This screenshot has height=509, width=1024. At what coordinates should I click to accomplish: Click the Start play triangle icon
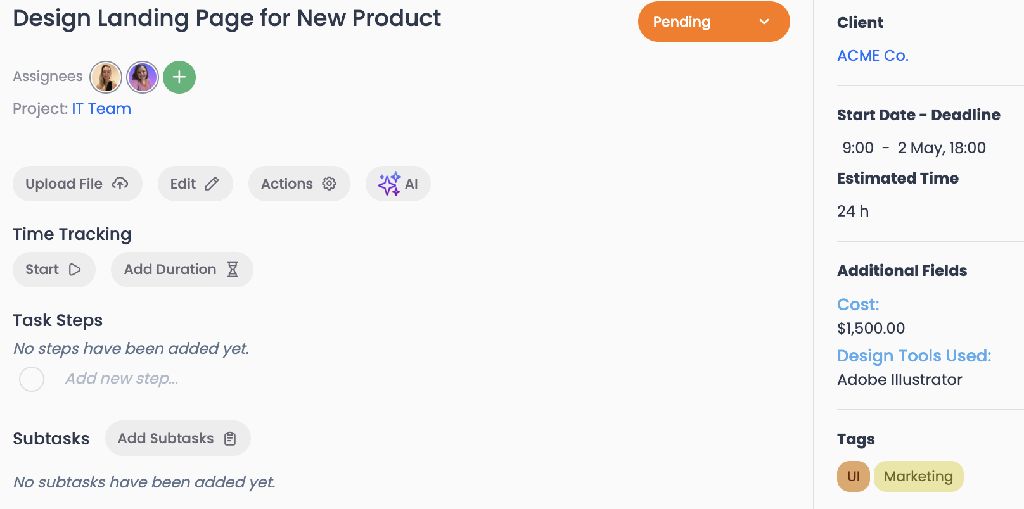(75, 269)
